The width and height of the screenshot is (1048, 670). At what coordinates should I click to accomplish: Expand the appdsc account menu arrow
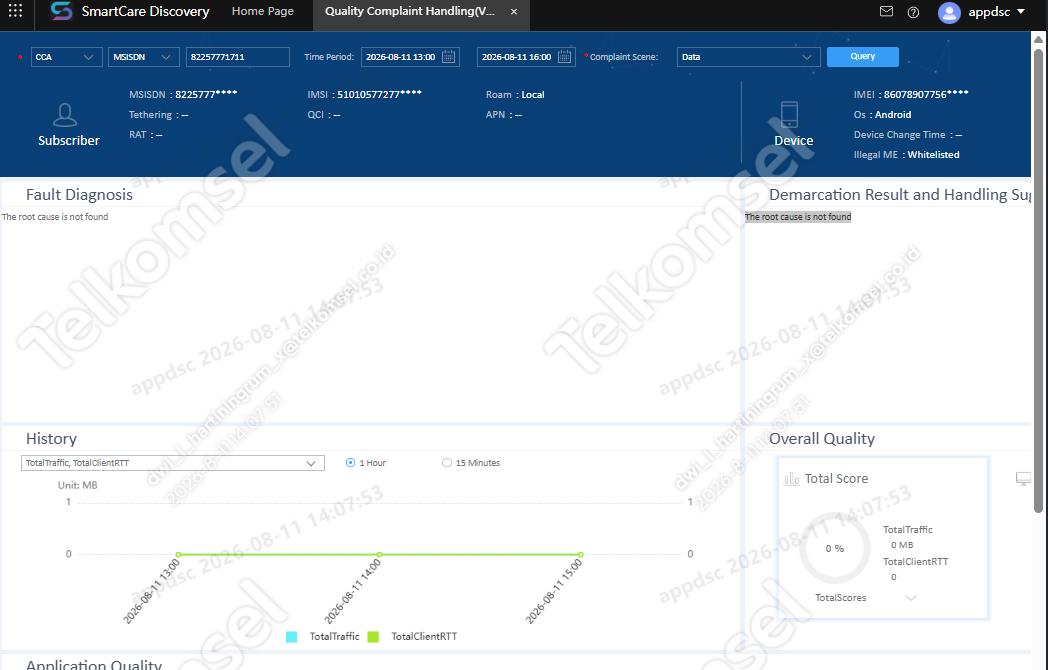tap(1021, 11)
